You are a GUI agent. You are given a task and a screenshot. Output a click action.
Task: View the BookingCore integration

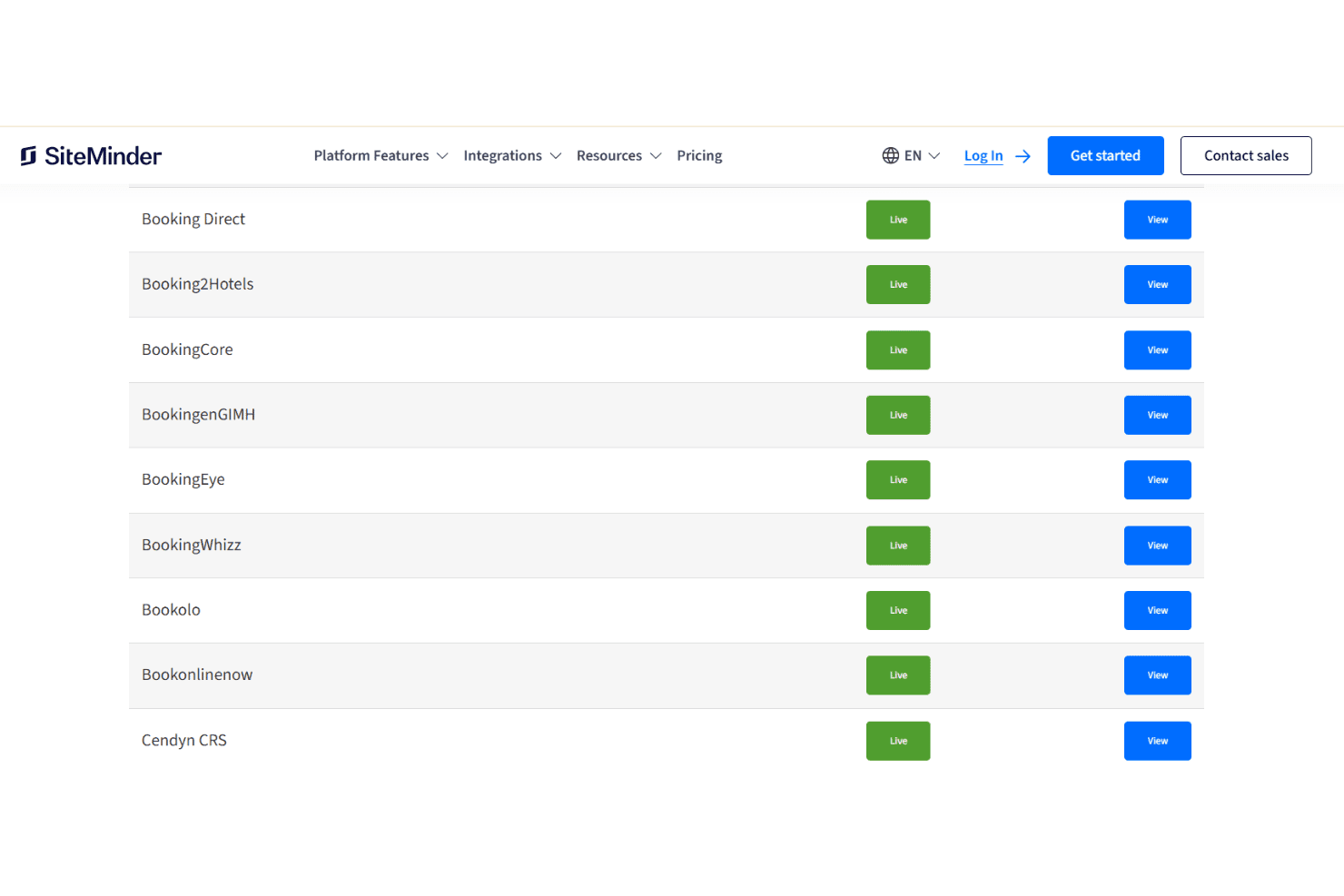1157,350
